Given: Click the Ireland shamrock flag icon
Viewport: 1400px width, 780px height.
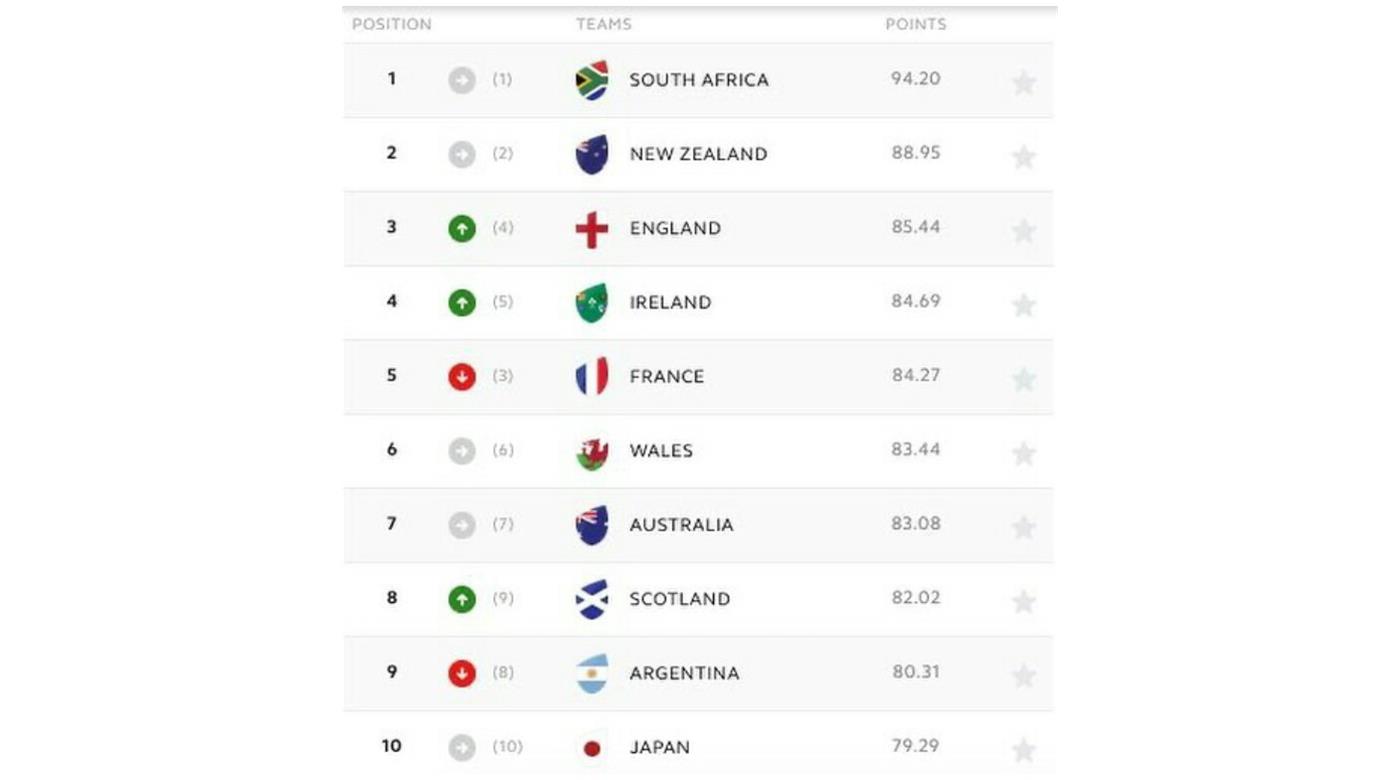Looking at the screenshot, I should [591, 302].
